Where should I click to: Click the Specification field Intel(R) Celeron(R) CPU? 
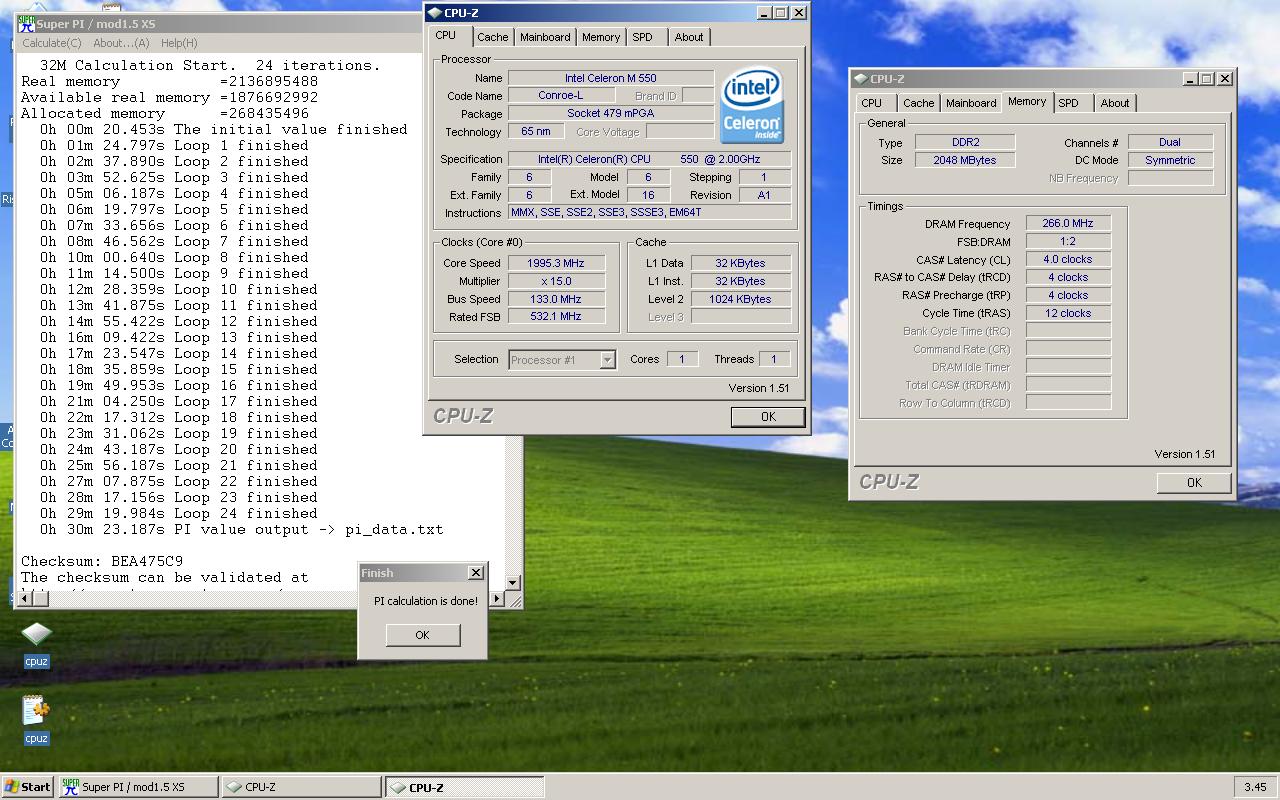[x=649, y=159]
